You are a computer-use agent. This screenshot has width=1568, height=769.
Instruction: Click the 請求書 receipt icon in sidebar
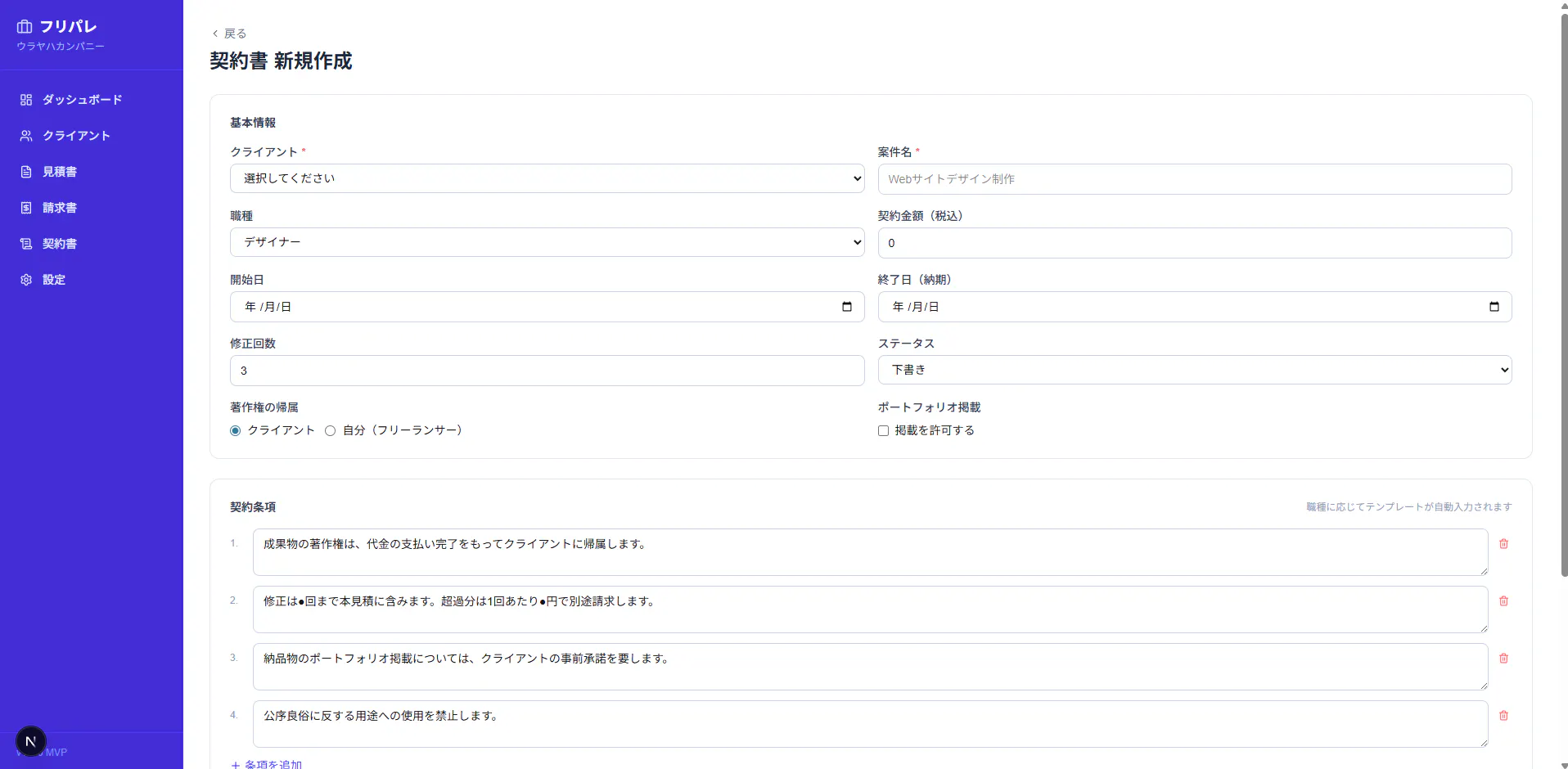coord(26,208)
